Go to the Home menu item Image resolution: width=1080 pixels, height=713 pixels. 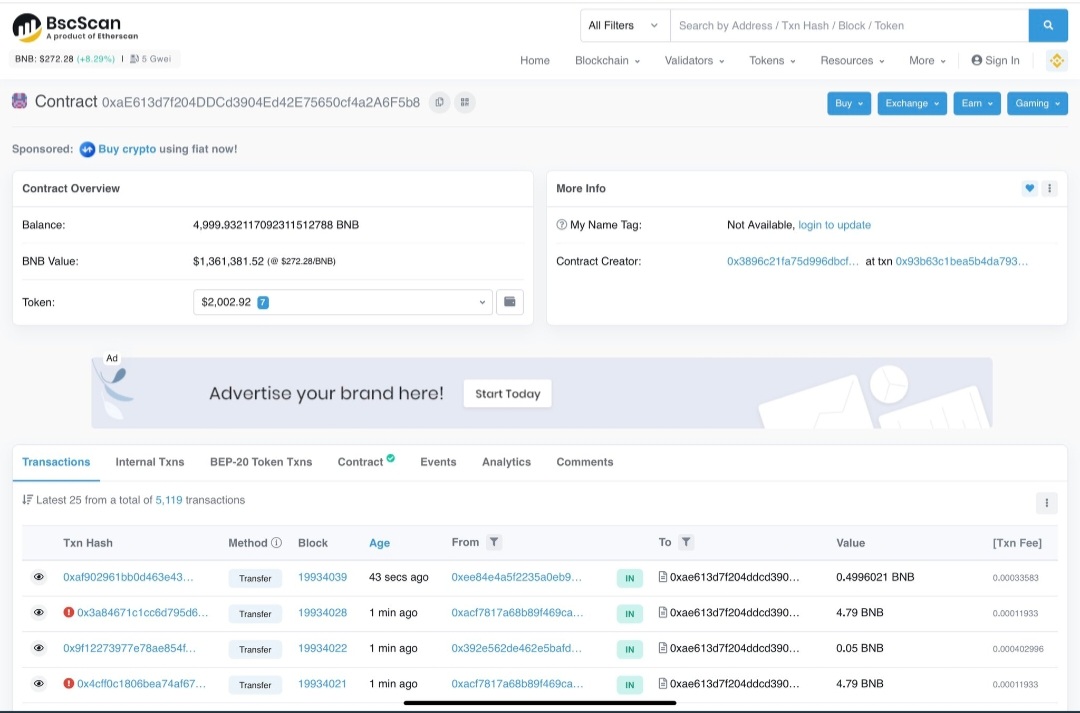[x=534, y=61]
